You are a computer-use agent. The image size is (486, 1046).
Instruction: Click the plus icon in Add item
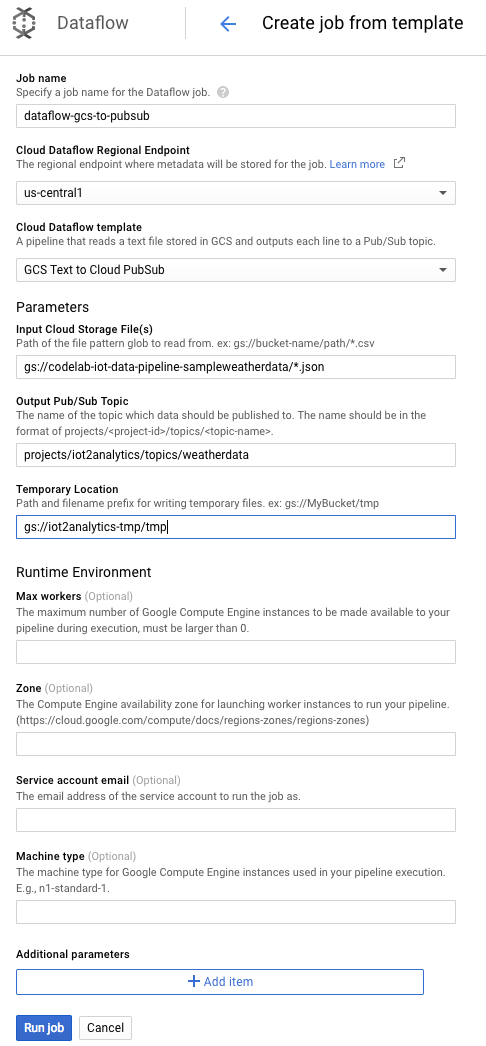193,981
